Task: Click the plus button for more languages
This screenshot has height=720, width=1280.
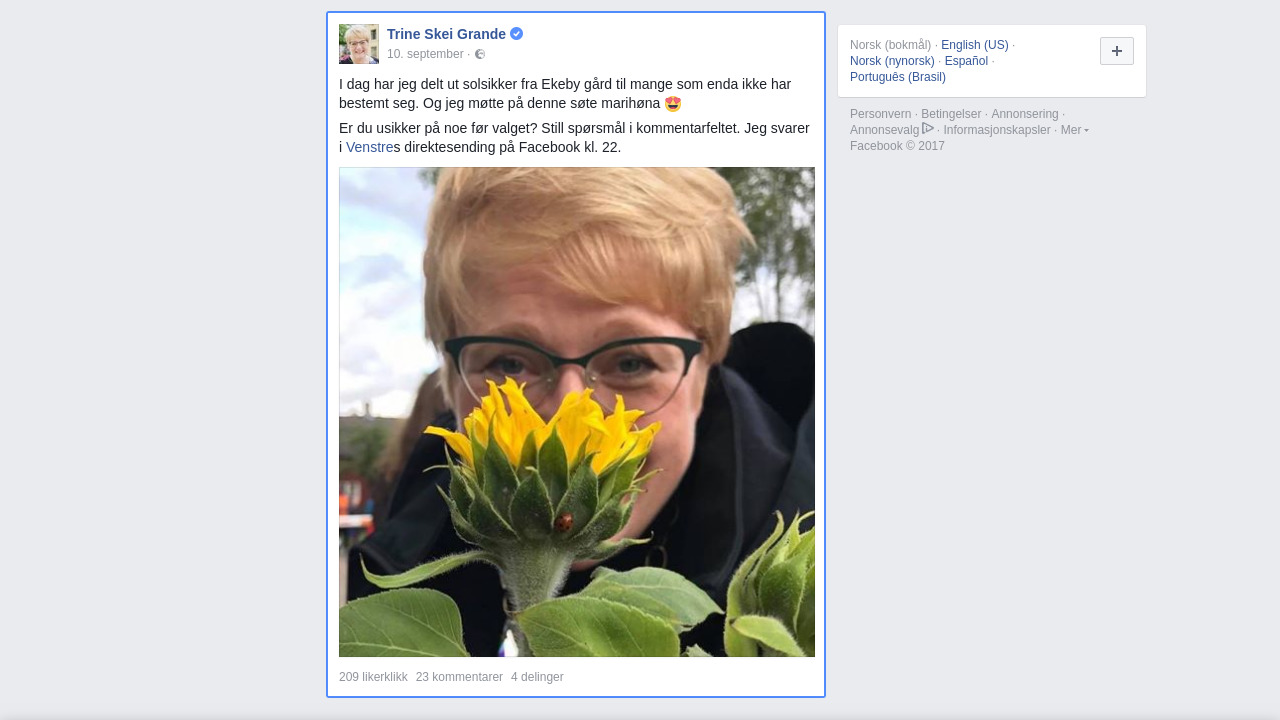Action: click(1117, 51)
